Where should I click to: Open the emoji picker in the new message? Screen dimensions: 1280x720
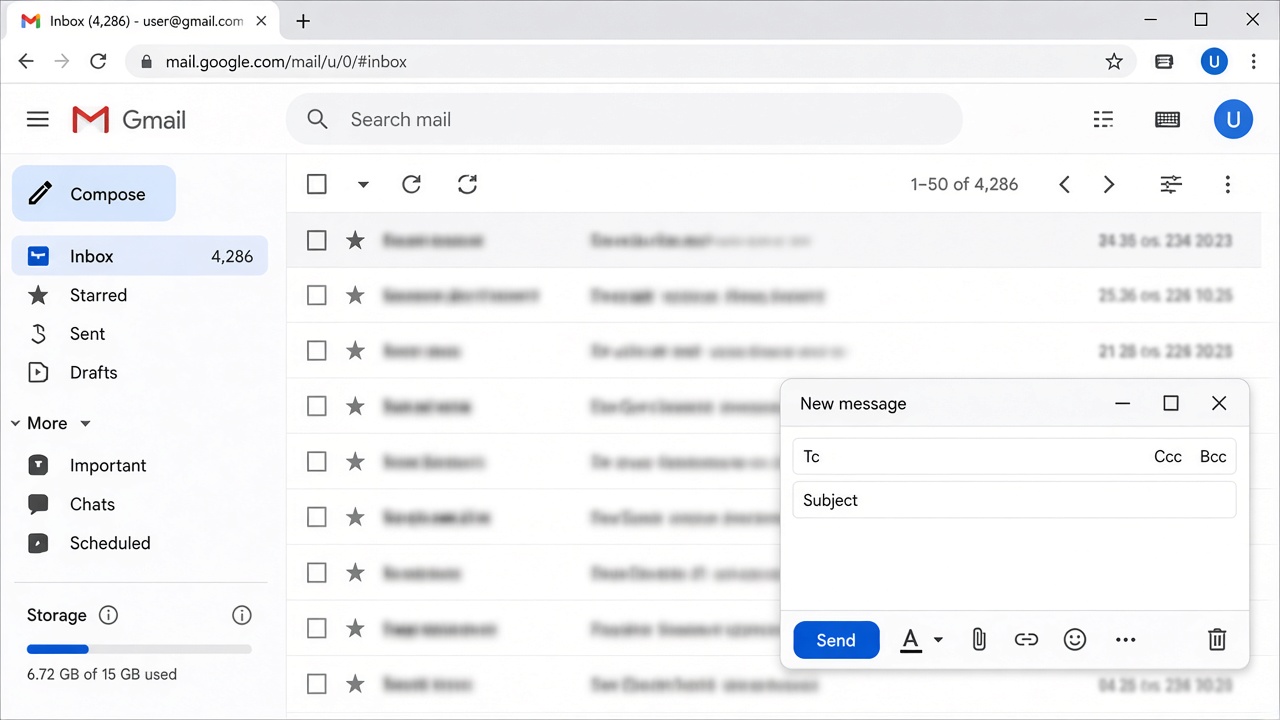(x=1075, y=639)
